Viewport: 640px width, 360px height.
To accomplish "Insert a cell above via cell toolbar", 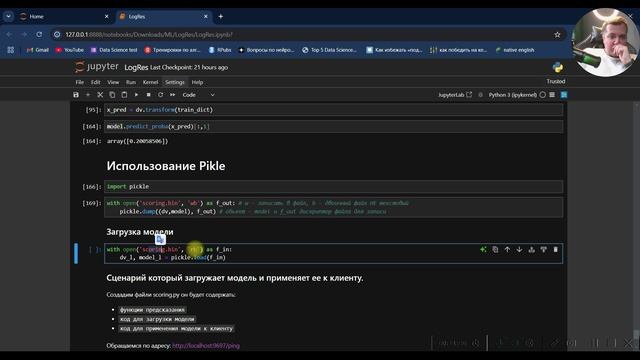I will 531,249.
